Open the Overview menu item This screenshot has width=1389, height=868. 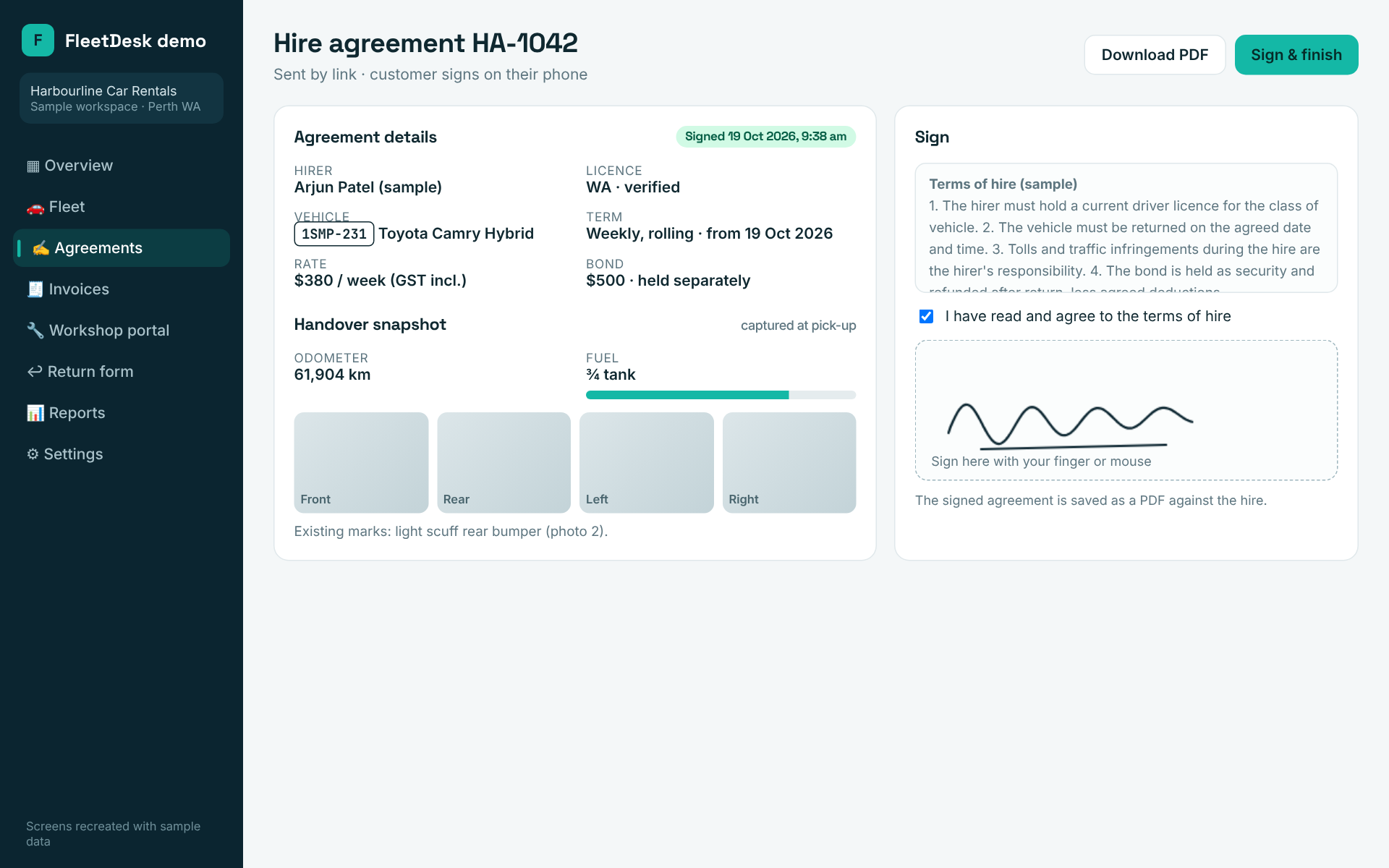coord(122,166)
